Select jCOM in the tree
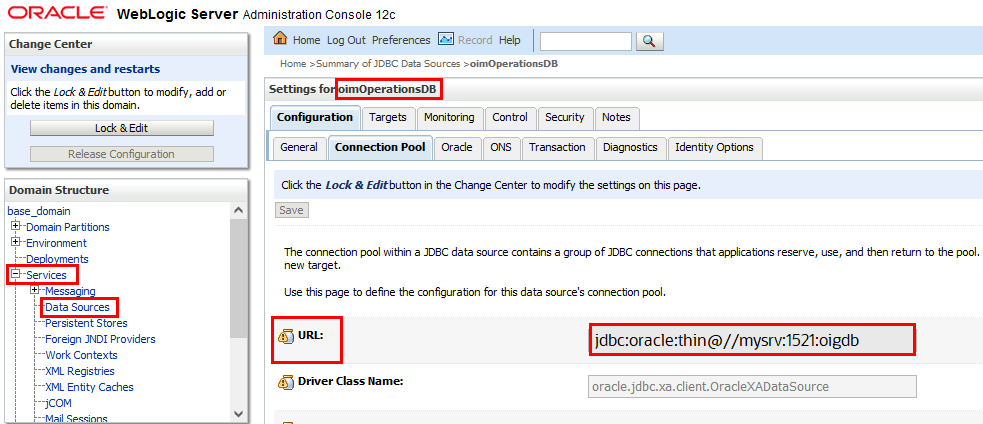The height and width of the screenshot is (424, 983). point(59,403)
